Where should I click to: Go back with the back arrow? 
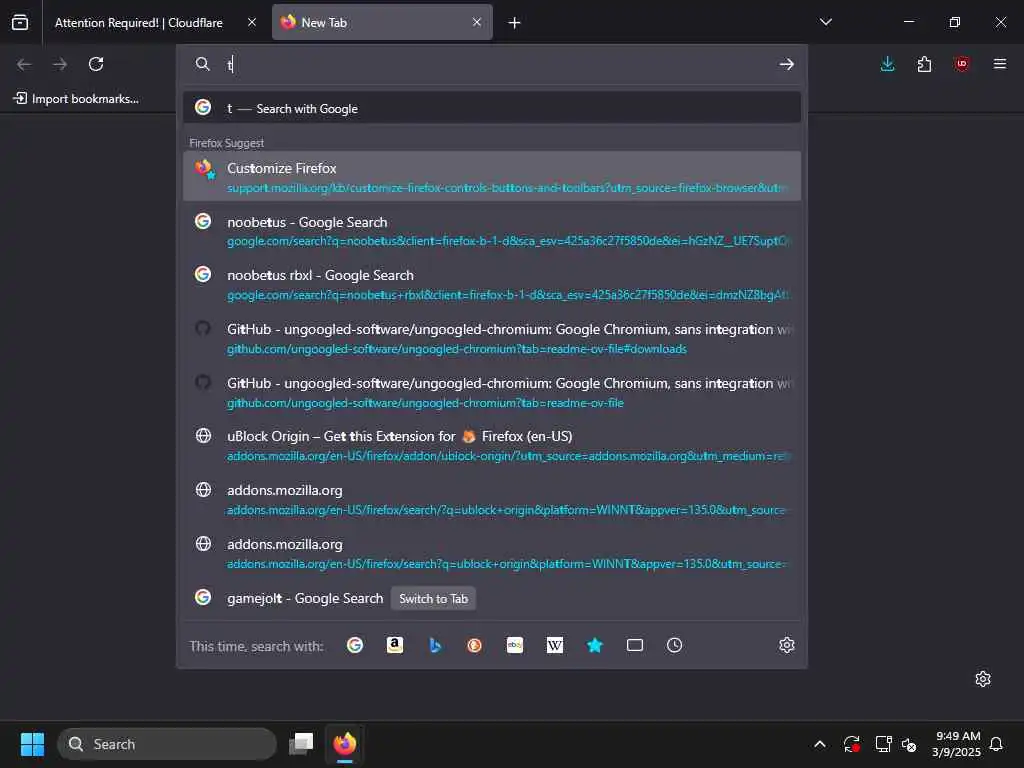24,64
